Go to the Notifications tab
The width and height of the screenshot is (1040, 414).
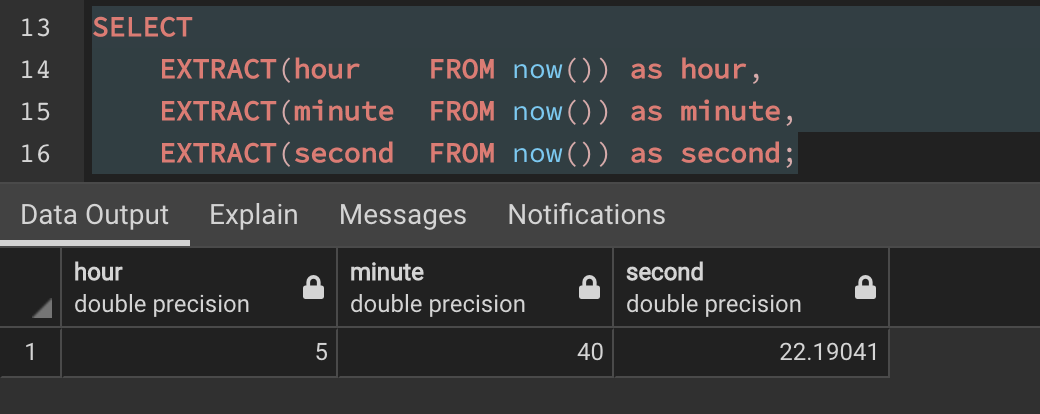point(586,214)
